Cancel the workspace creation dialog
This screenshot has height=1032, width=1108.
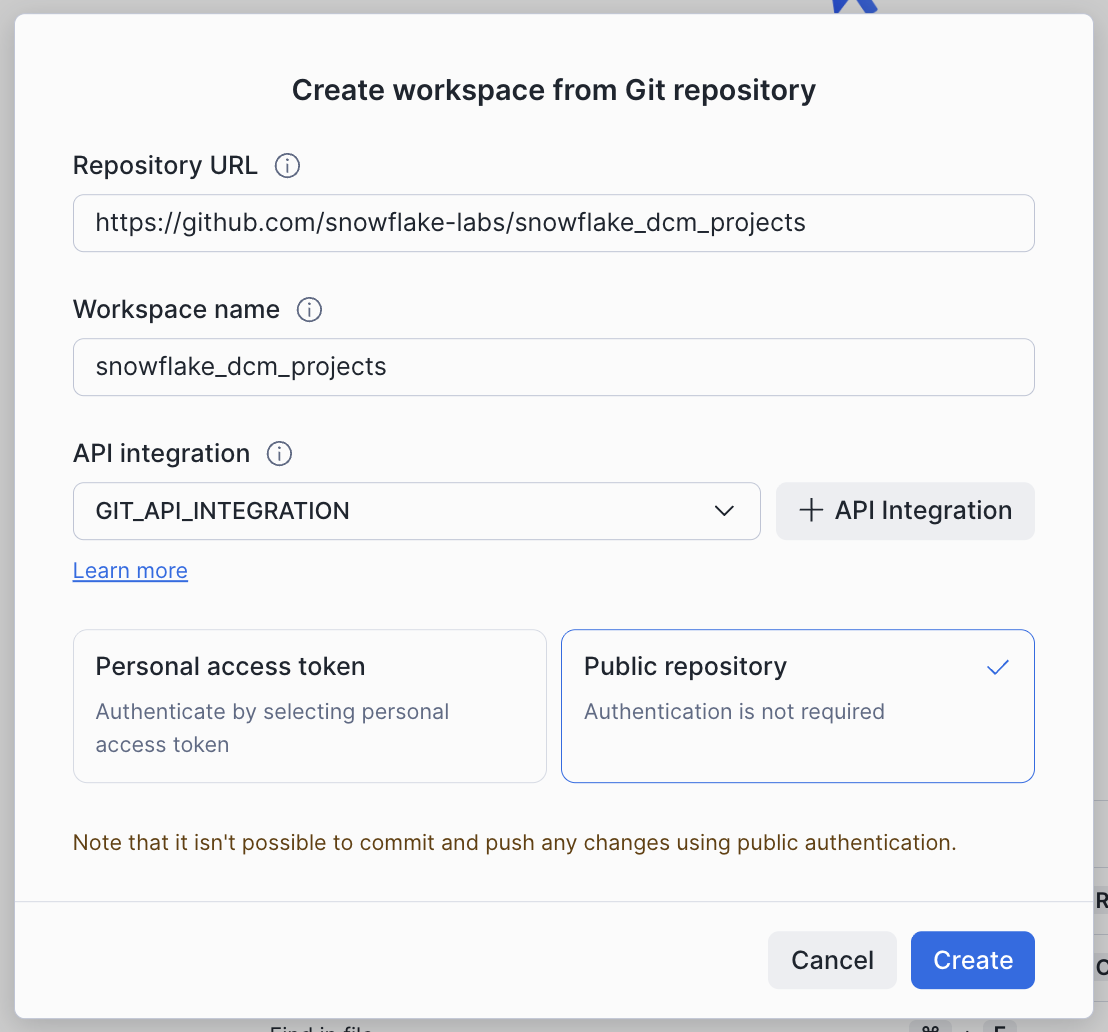coord(832,959)
